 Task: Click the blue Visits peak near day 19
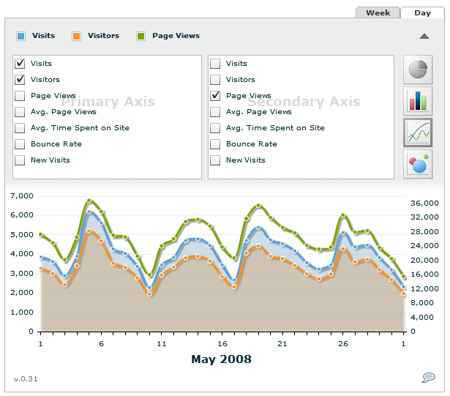[x=259, y=228]
